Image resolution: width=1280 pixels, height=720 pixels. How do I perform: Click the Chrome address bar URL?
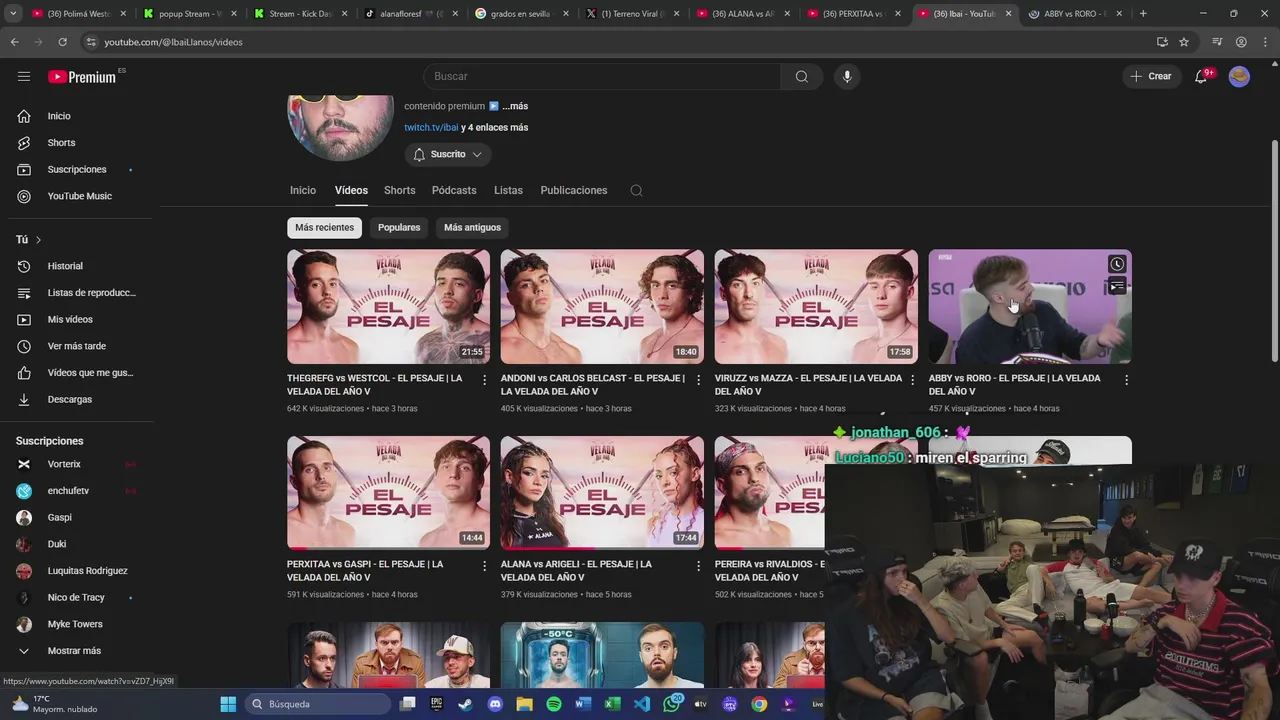pos(173,42)
